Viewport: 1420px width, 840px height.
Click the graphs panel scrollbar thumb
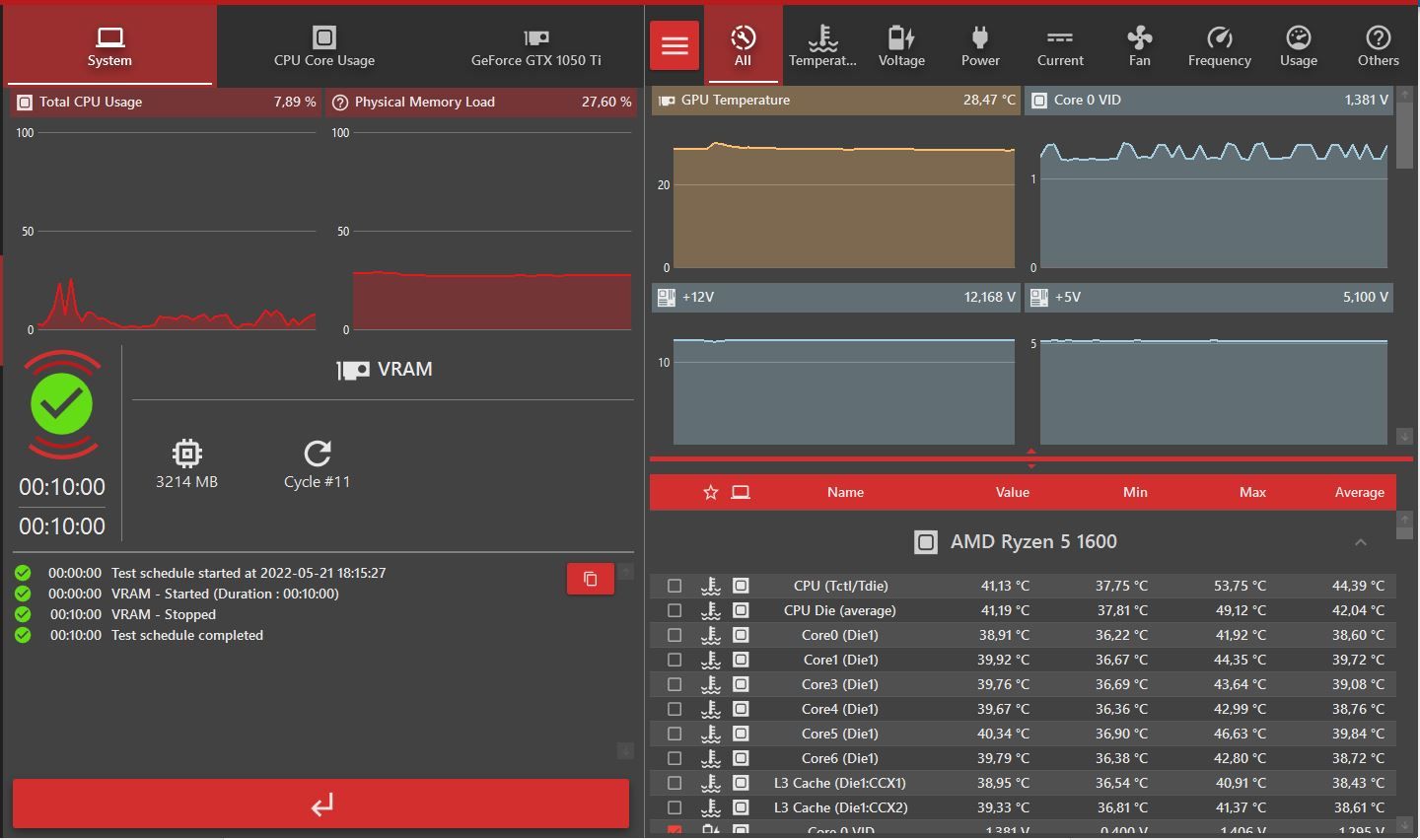pyautogui.click(x=1404, y=135)
